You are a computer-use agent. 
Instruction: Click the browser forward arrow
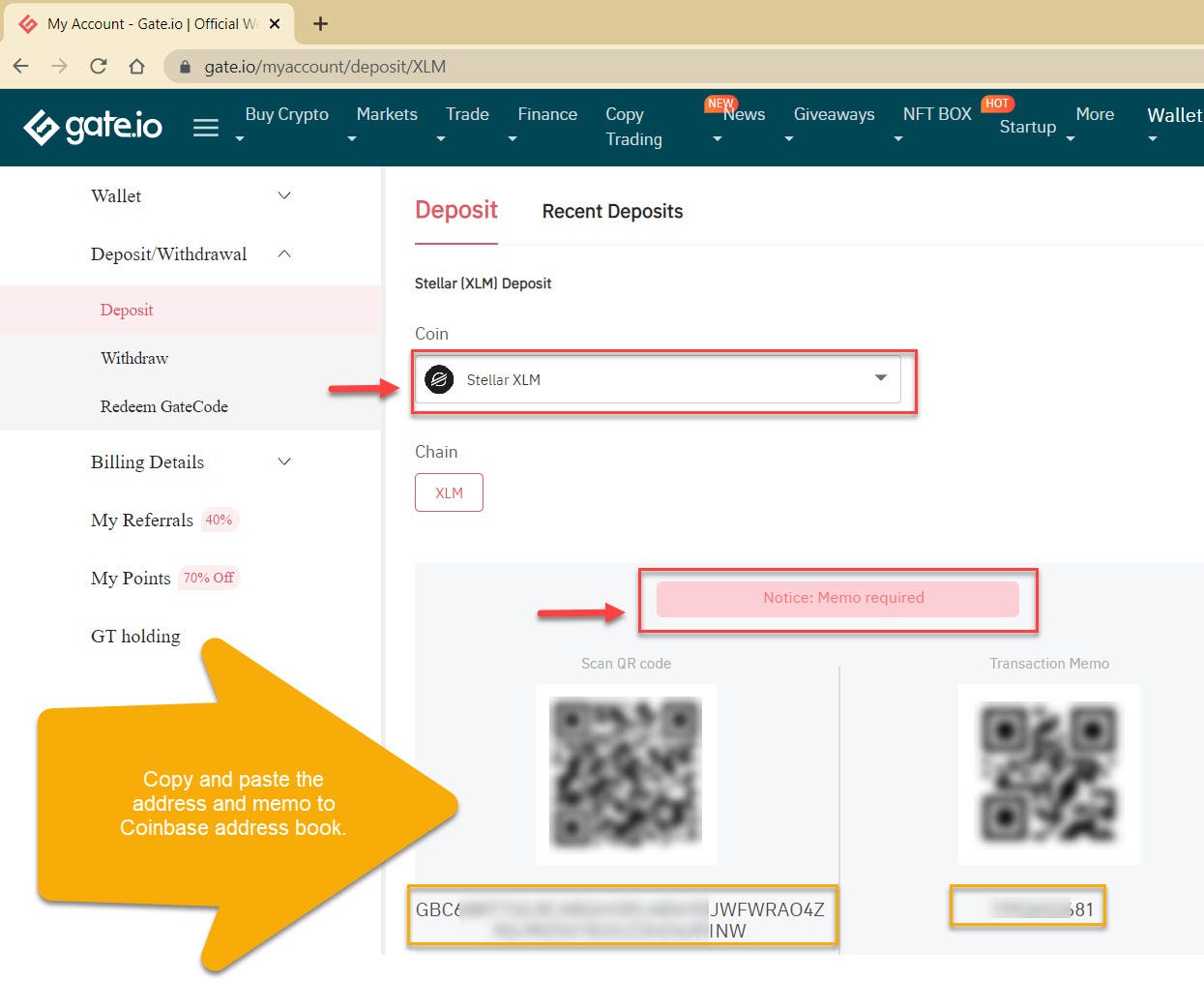coord(59,66)
